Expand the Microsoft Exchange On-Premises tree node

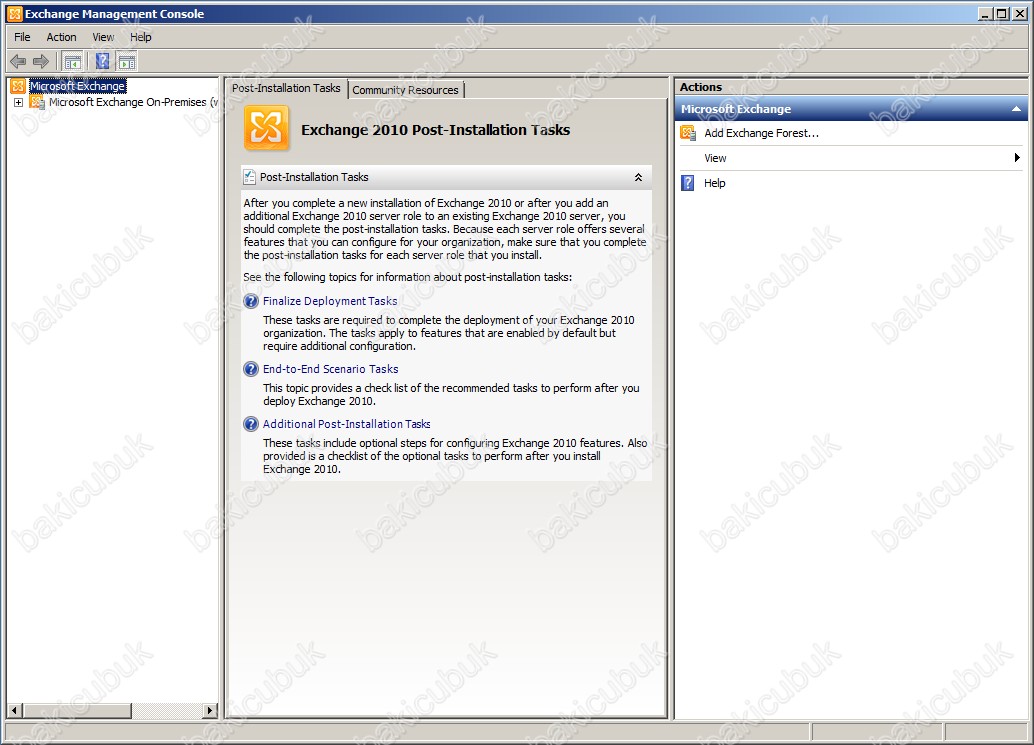point(18,102)
